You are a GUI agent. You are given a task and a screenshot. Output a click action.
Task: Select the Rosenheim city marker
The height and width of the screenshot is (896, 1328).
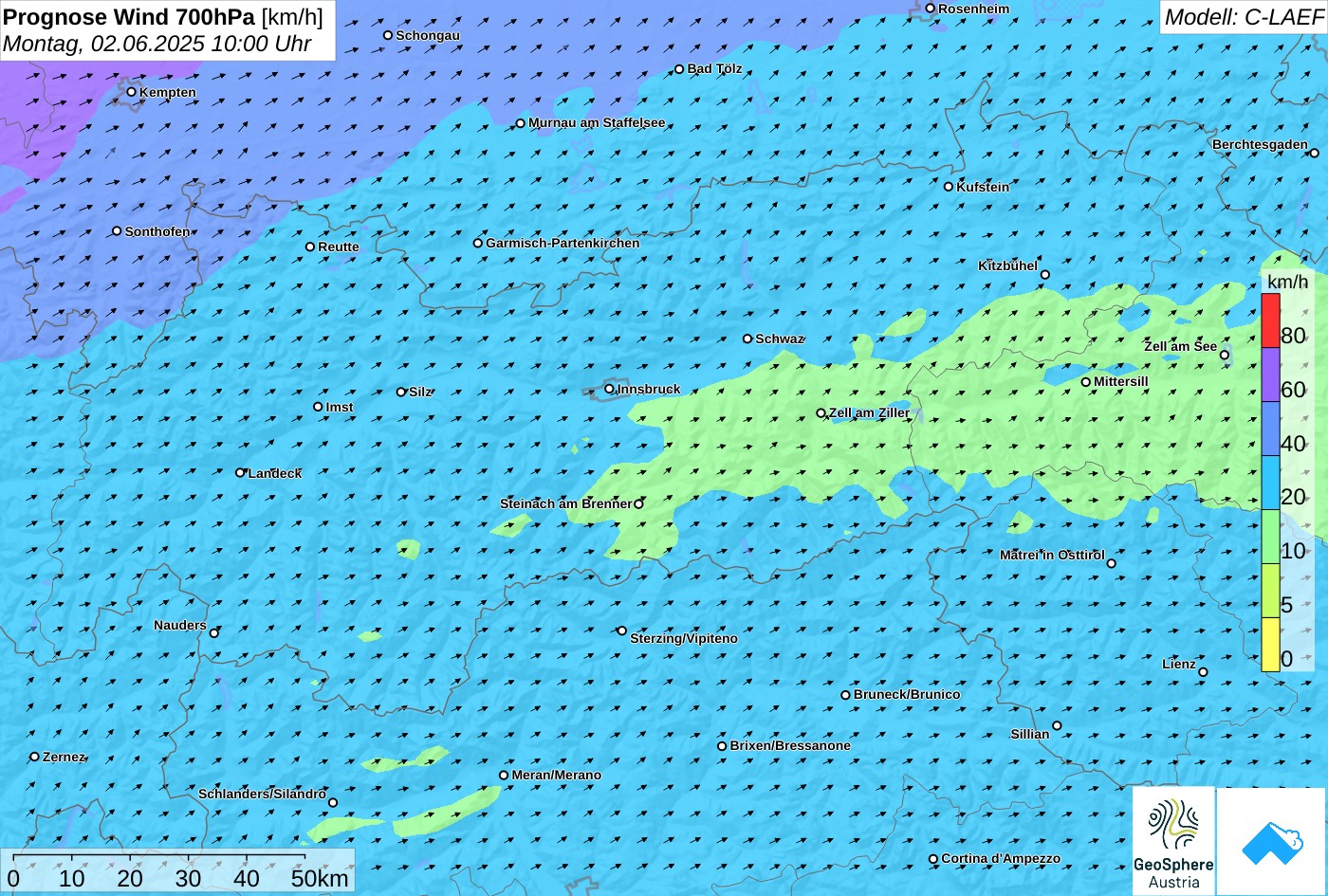[931, 9]
